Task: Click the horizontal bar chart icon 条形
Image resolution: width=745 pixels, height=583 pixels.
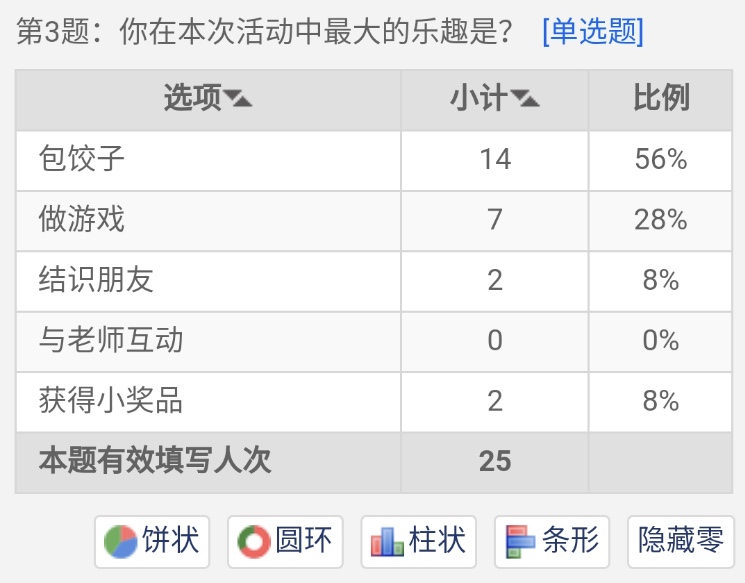Action: tap(552, 541)
